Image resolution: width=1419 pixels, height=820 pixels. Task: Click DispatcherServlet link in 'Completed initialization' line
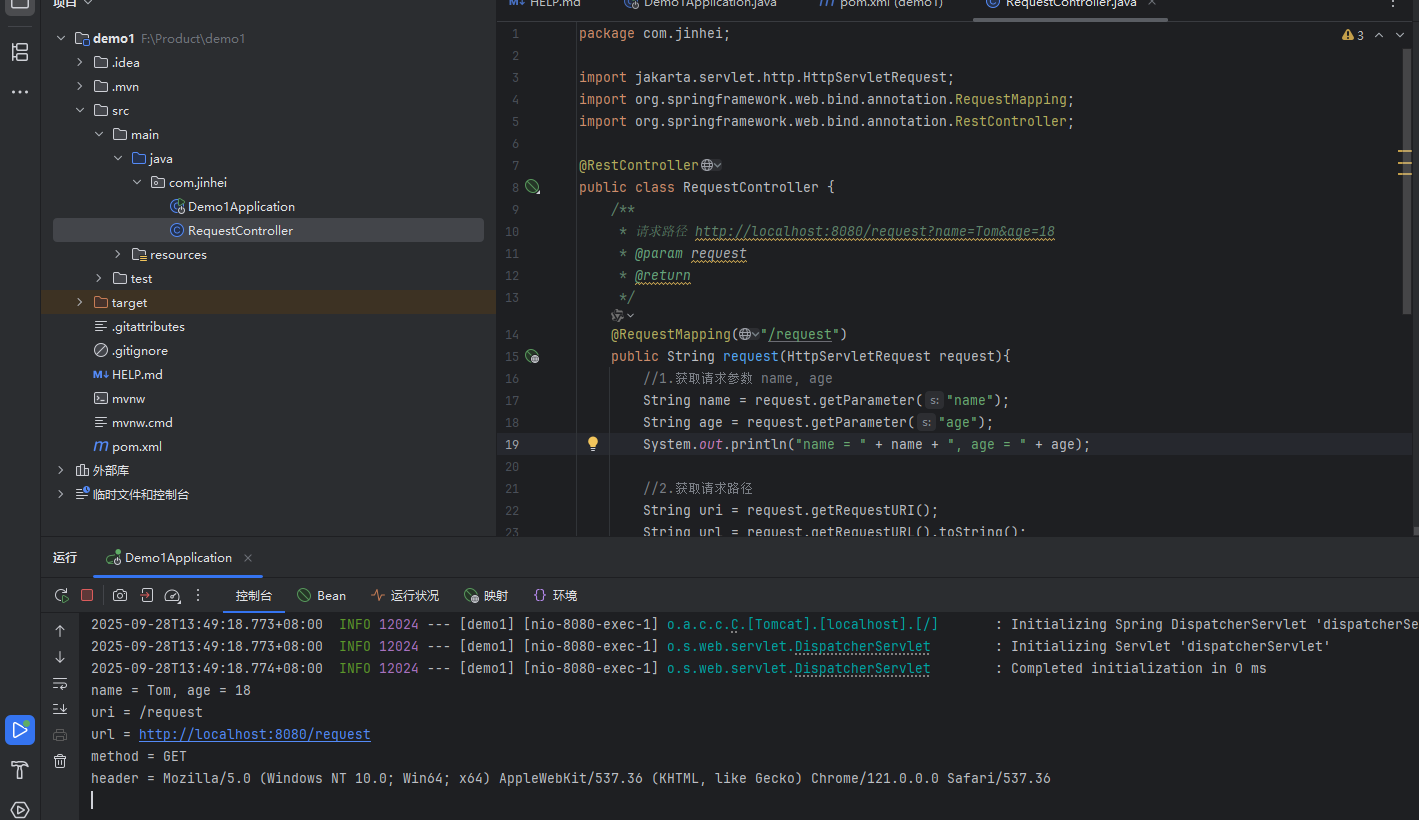point(863,668)
